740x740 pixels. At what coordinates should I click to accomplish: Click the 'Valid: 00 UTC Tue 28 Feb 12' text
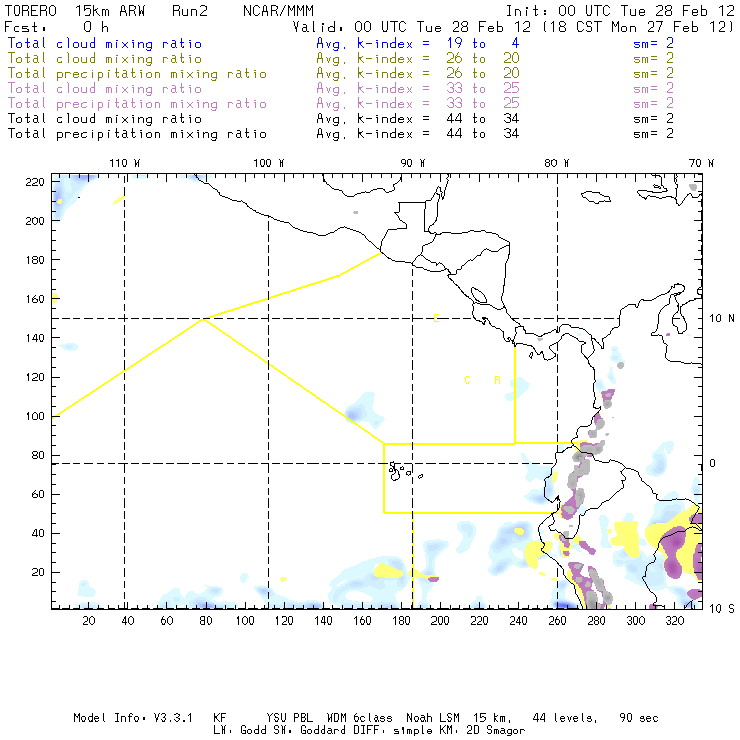click(412, 27)
